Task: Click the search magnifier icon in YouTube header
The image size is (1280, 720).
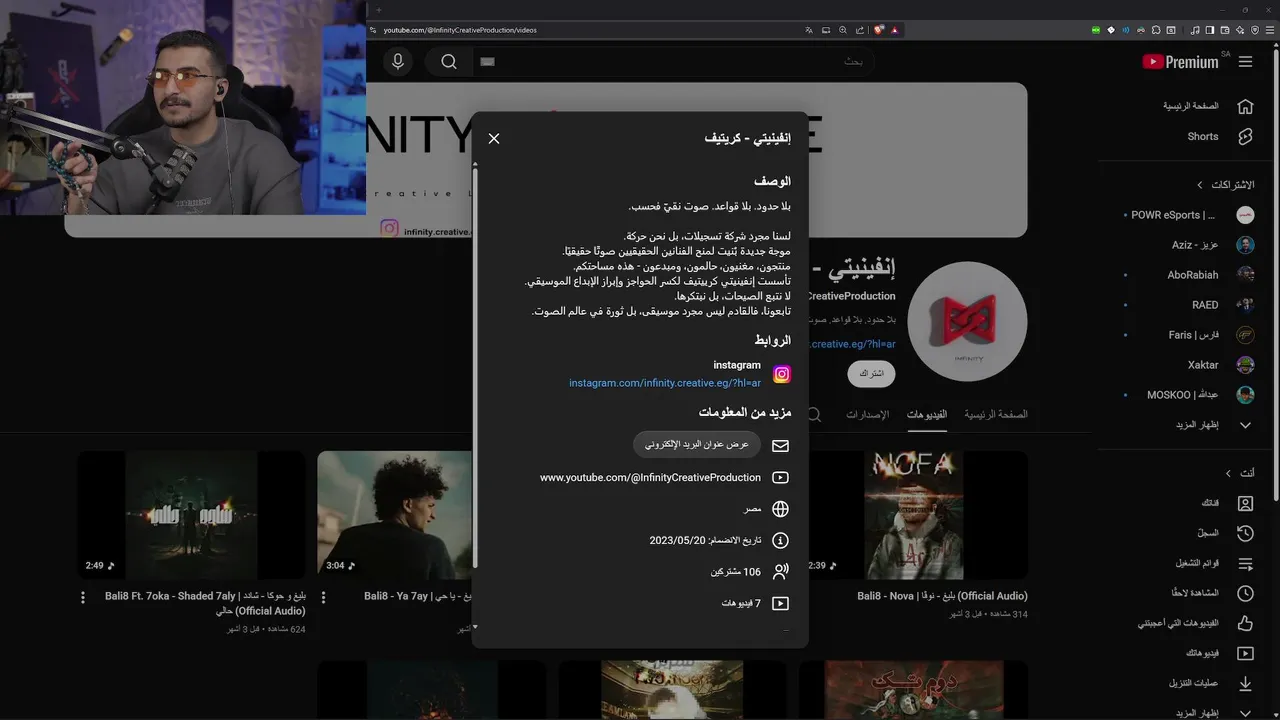Action: pos(449,62)
